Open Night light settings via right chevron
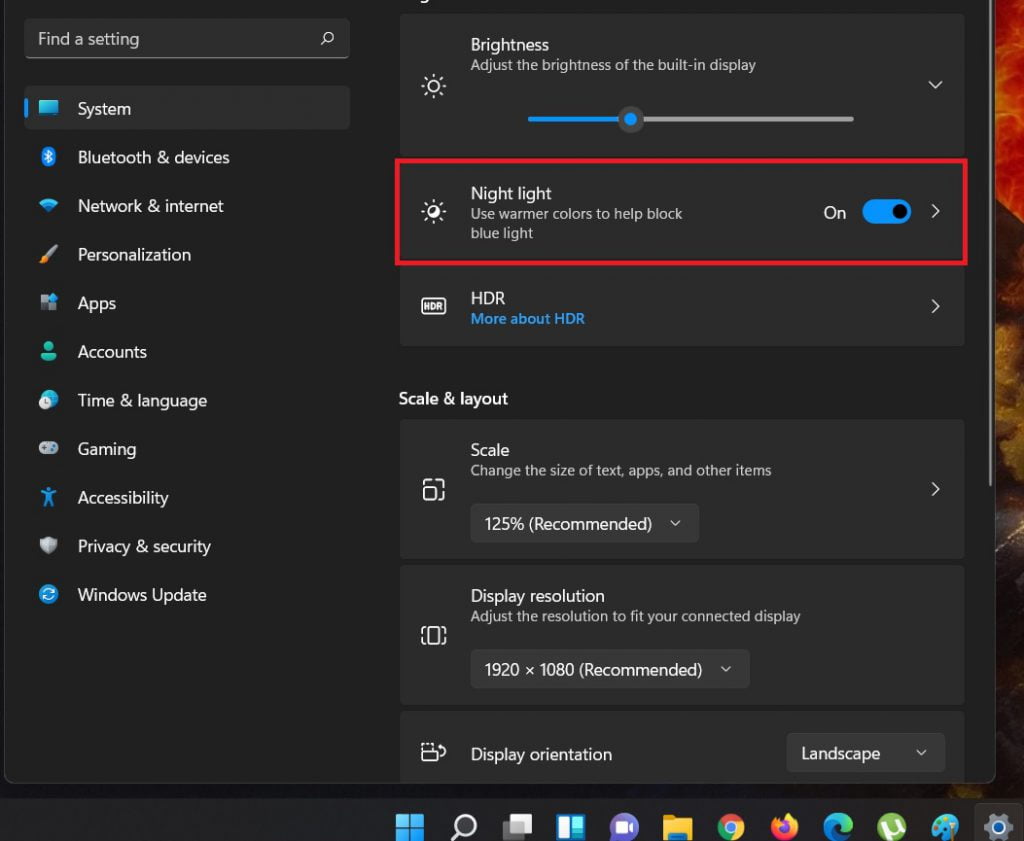This screenshot has height=841, width=1024. click(935, 212)
